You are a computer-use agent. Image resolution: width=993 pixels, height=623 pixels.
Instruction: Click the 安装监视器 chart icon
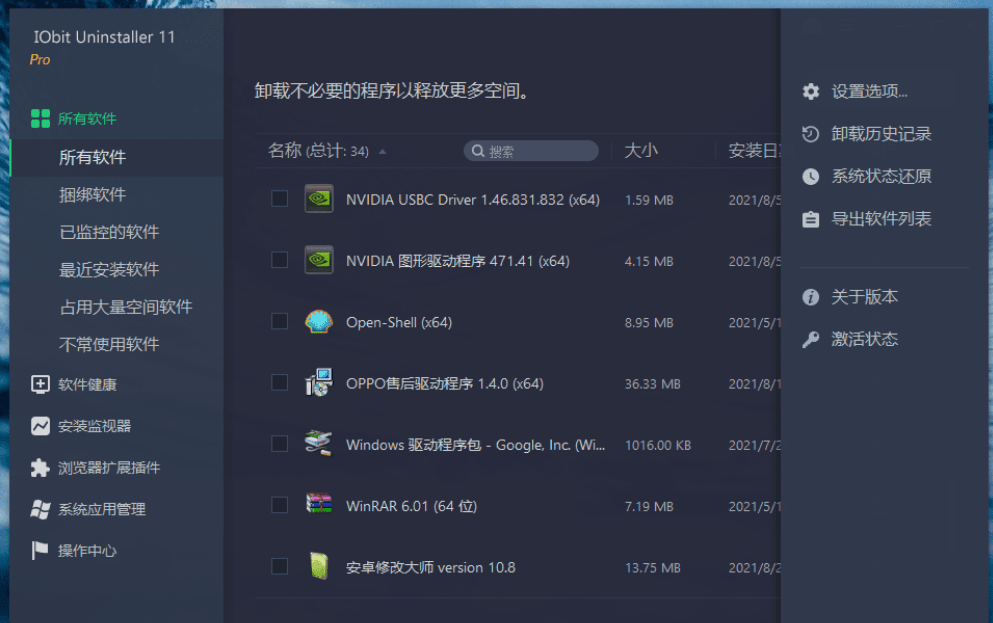coord(40,425)
